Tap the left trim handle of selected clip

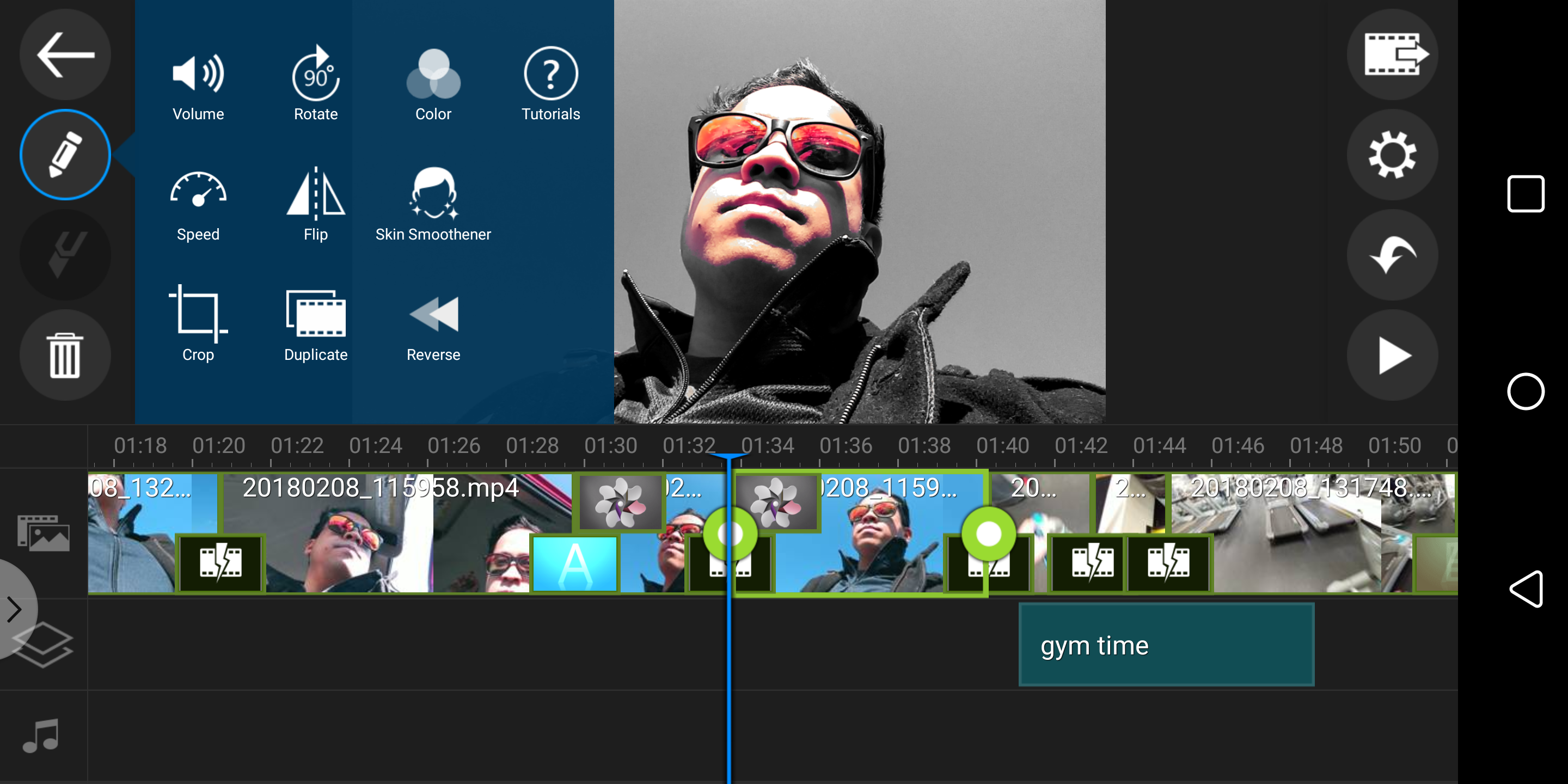[x=730, y=534]
